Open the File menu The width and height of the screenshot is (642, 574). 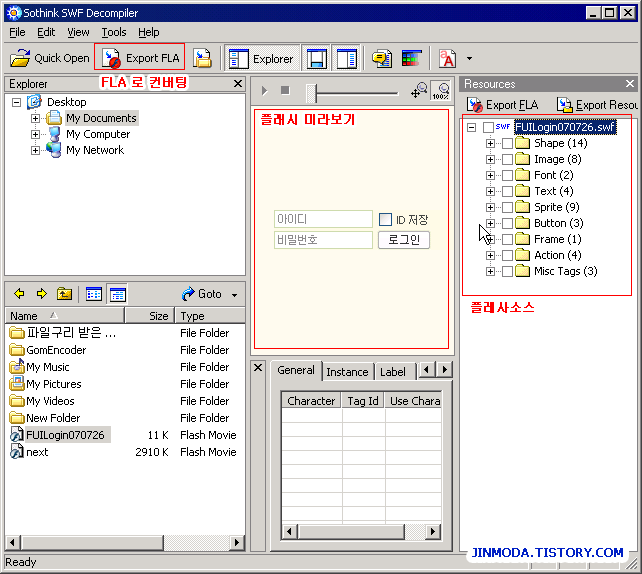[x=17, y=32]
